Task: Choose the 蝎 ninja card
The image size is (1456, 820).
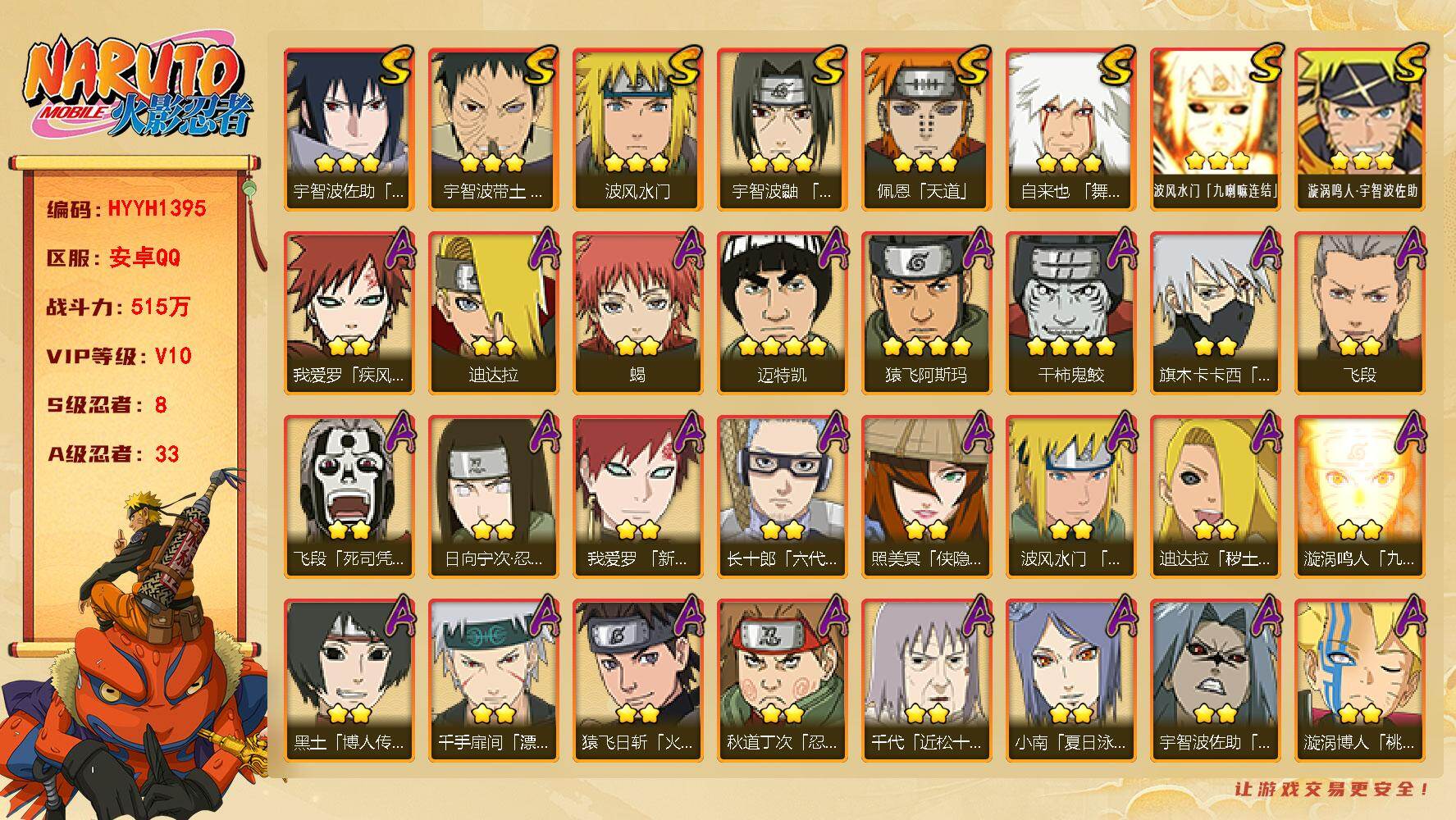Action: 637,312
